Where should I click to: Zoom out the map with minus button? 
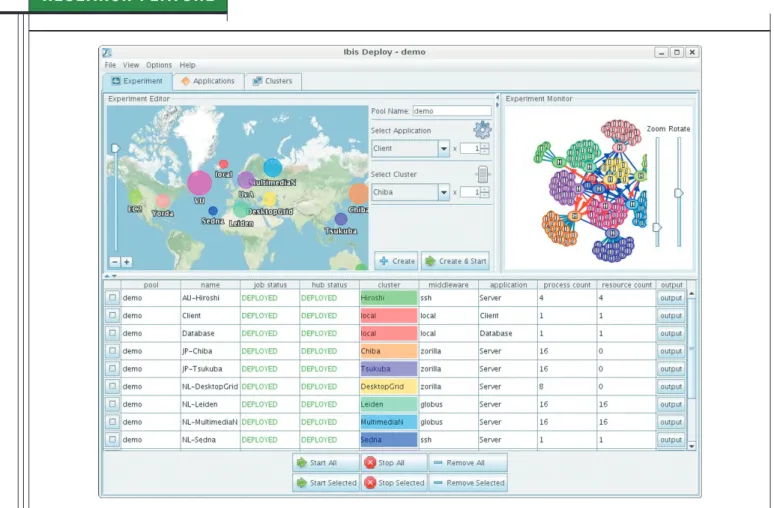(x=115, y=262)
